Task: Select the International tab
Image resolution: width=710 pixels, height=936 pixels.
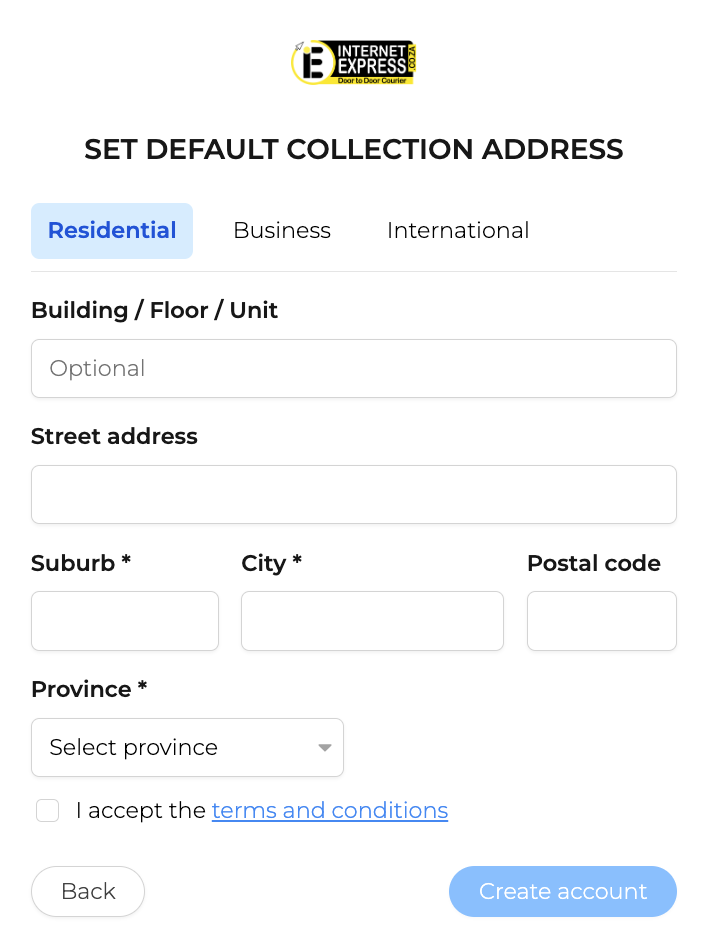Action: tap(458, 231)
